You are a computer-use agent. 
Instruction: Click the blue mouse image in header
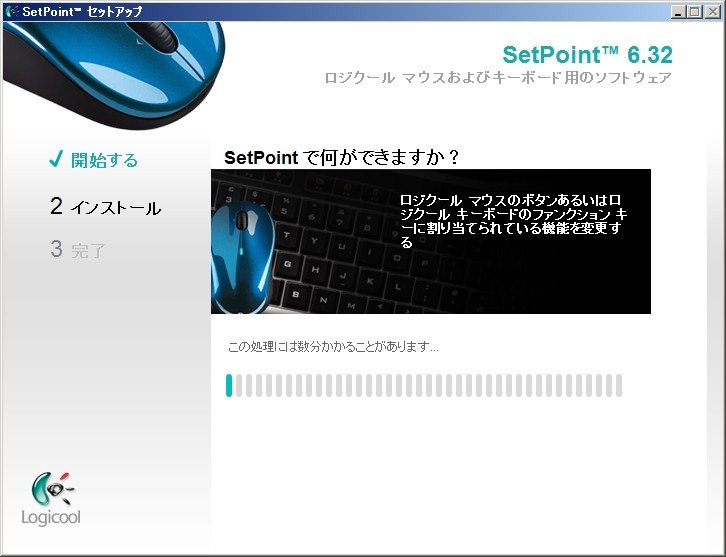tap(114, 74)
